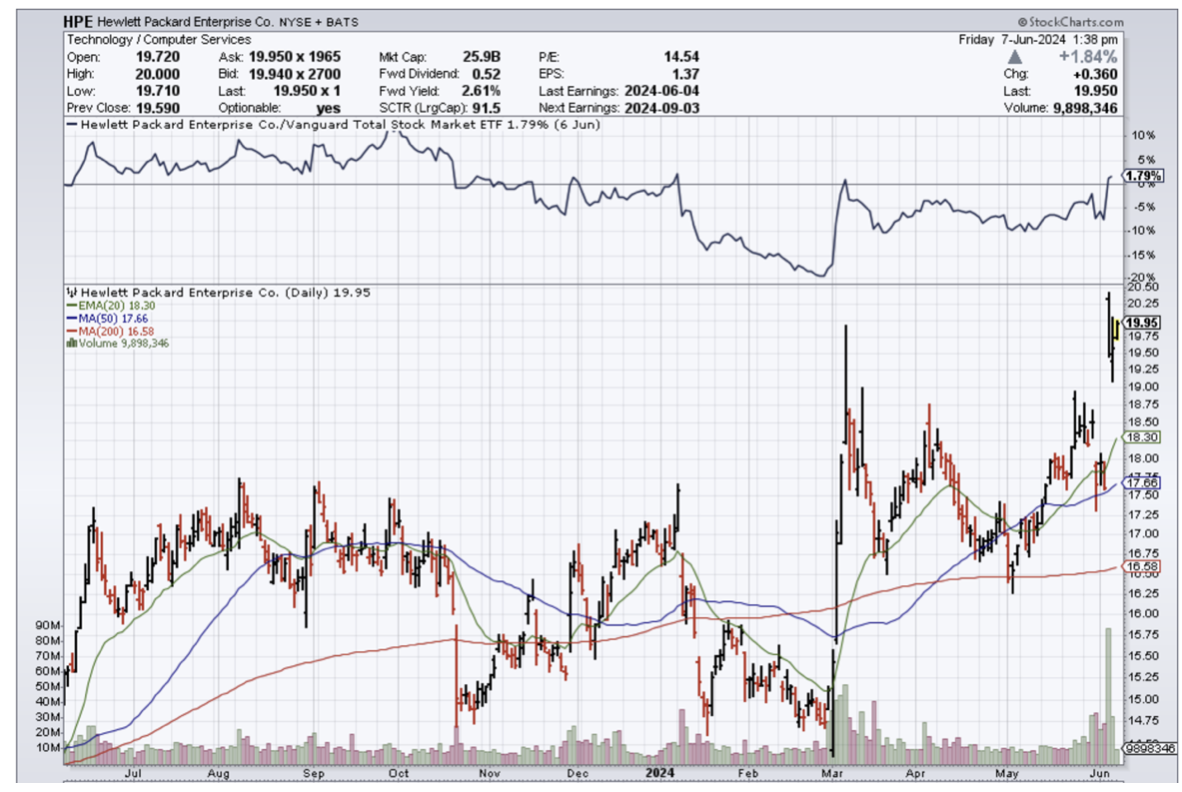Screen dimensions: 1182x792
Task: Click the 50M label on the volume axis
Action: [48, 687]
